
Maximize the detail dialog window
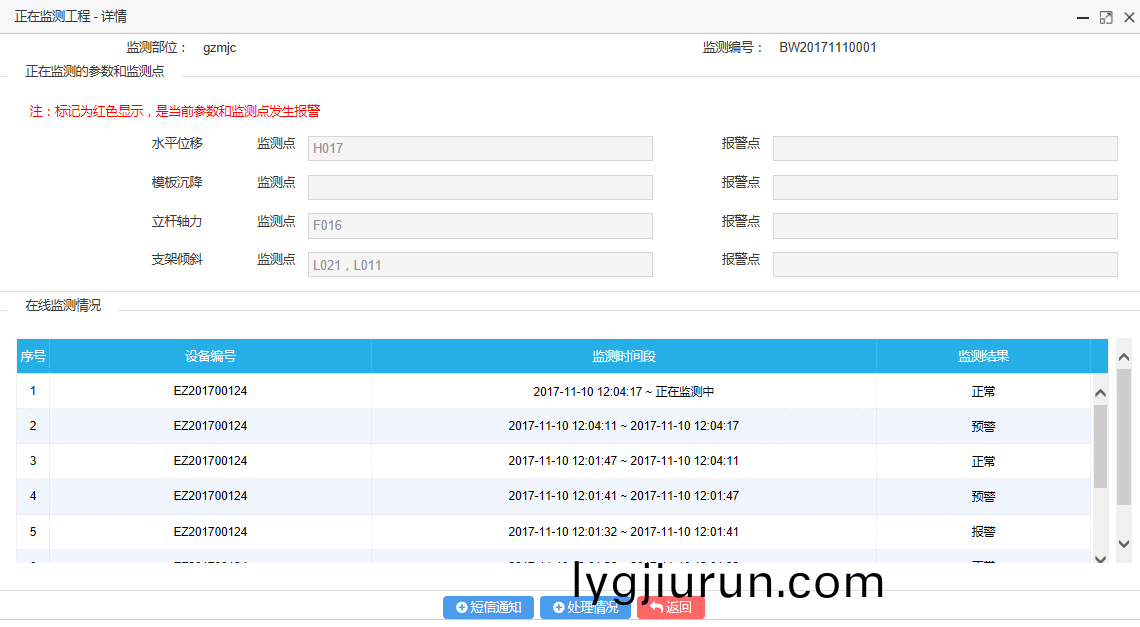[1106, 17]
